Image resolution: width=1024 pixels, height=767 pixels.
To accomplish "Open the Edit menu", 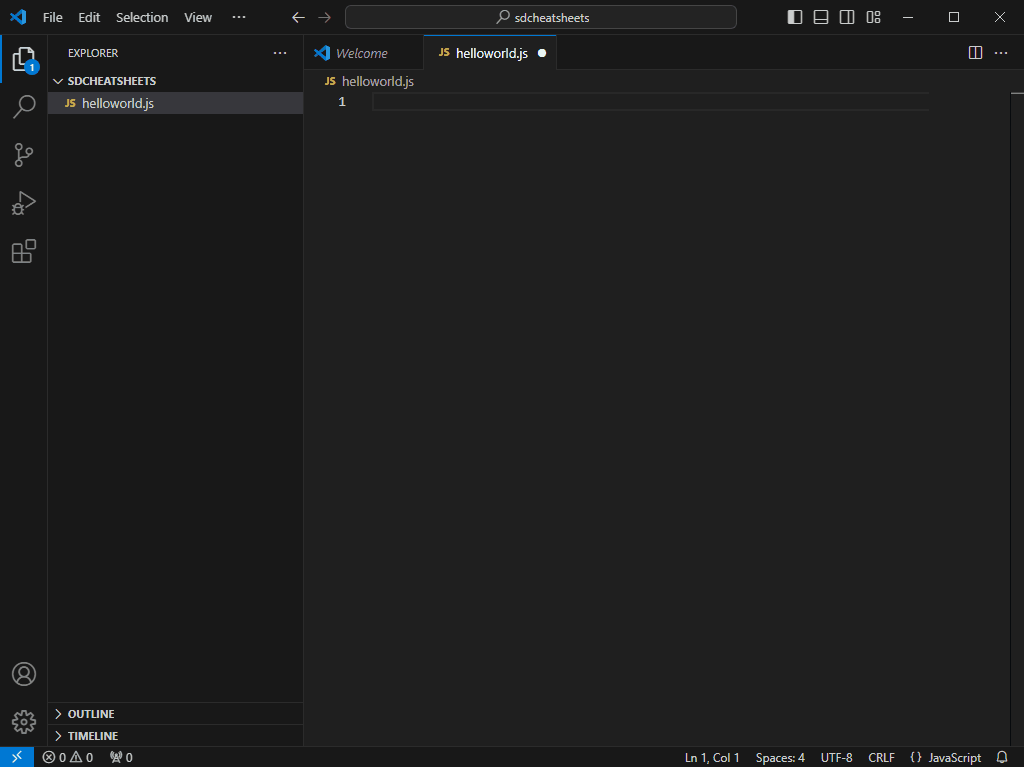I will click(x=89, y=18).
